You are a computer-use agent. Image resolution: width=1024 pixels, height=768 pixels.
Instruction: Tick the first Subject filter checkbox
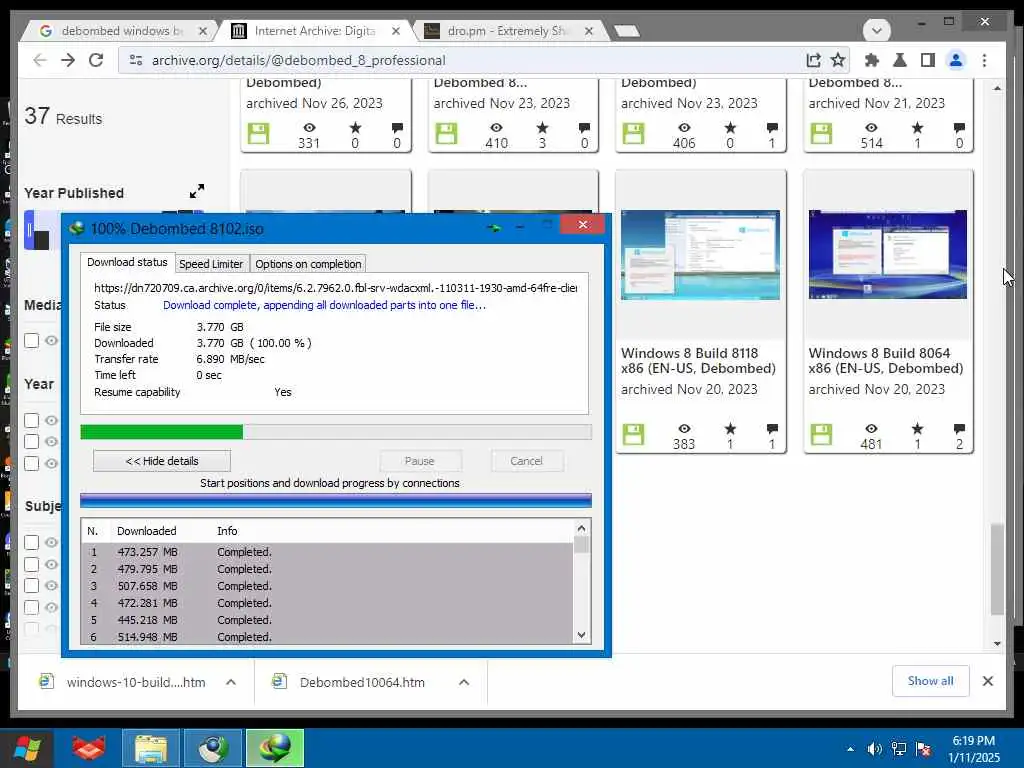pos(31,542)
